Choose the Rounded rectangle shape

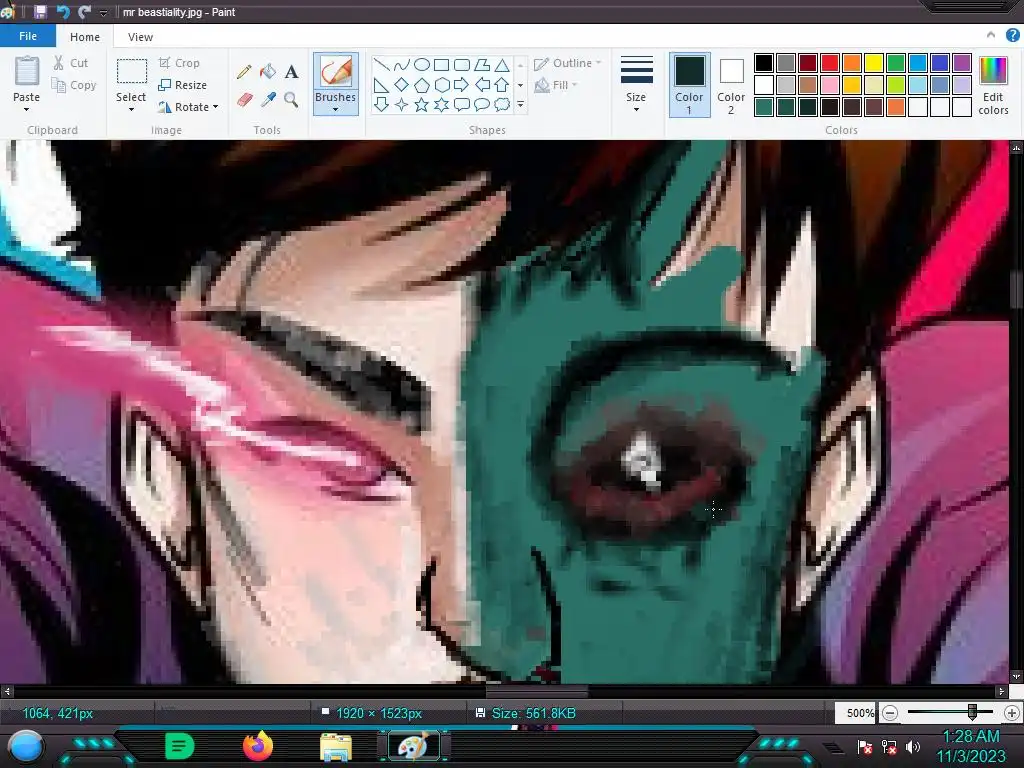[x=462, y=64]
